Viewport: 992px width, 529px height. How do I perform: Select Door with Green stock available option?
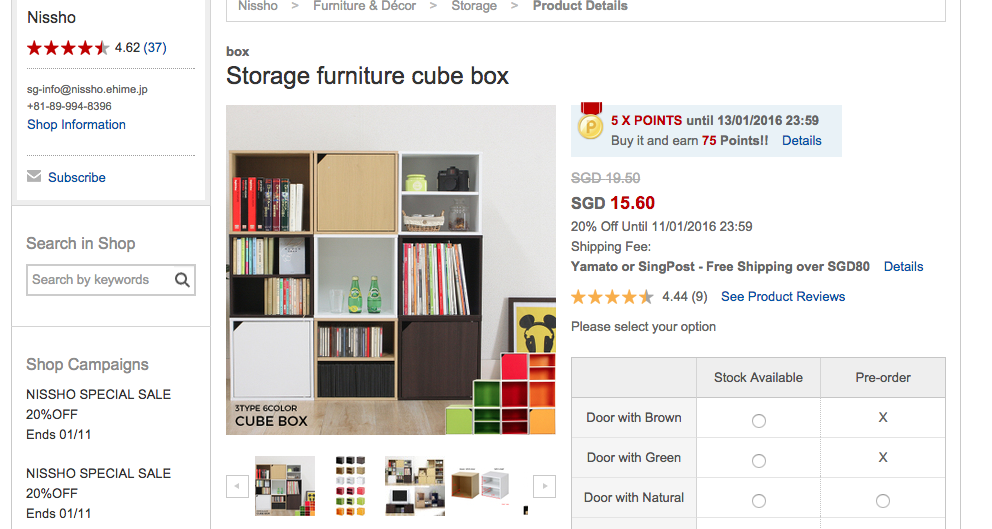coord(759,460)
